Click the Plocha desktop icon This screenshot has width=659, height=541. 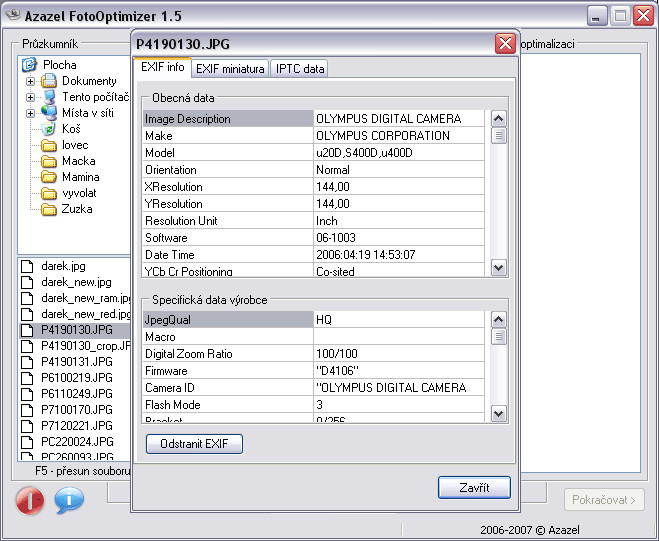pos(29,65)
